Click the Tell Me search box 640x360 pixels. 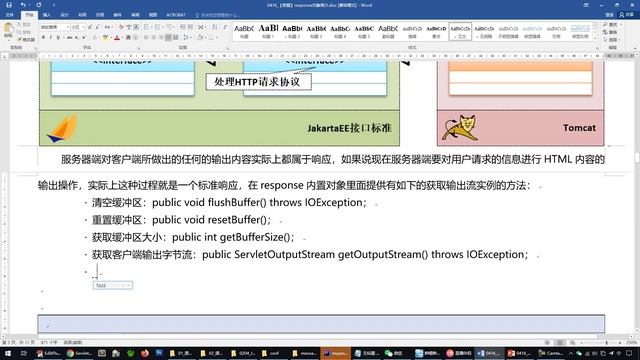pos(218,15)
